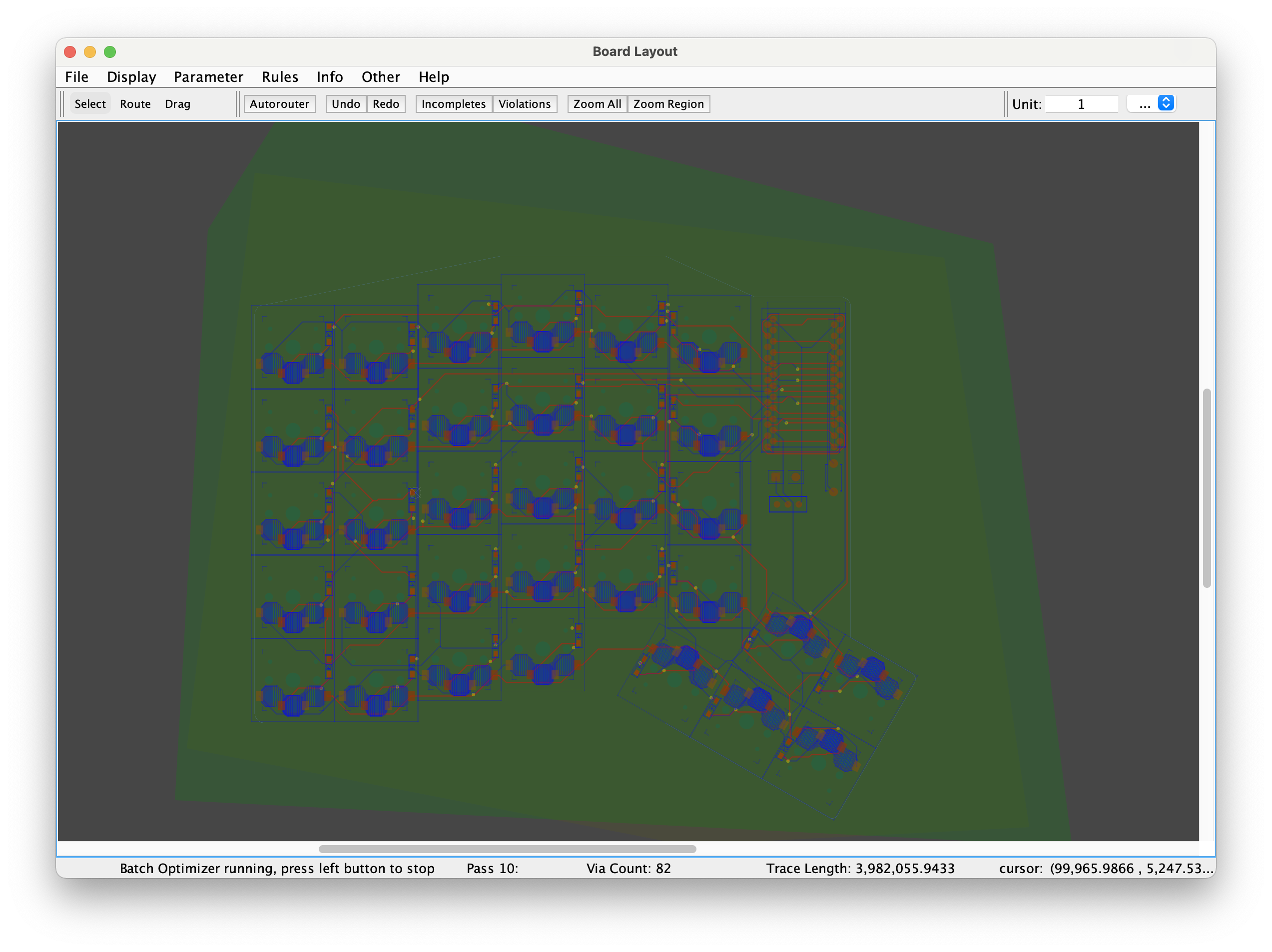Viewport: 1272px width, 952px height.
Task: Open the Parameter menu
Action: point(208,76)
